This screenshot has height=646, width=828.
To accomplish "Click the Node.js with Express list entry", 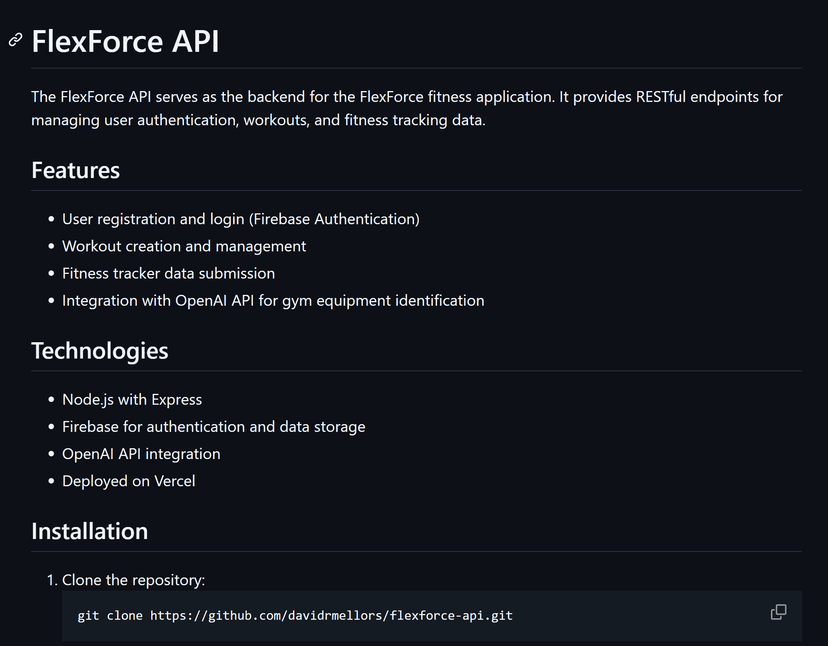I will [132, 398].
